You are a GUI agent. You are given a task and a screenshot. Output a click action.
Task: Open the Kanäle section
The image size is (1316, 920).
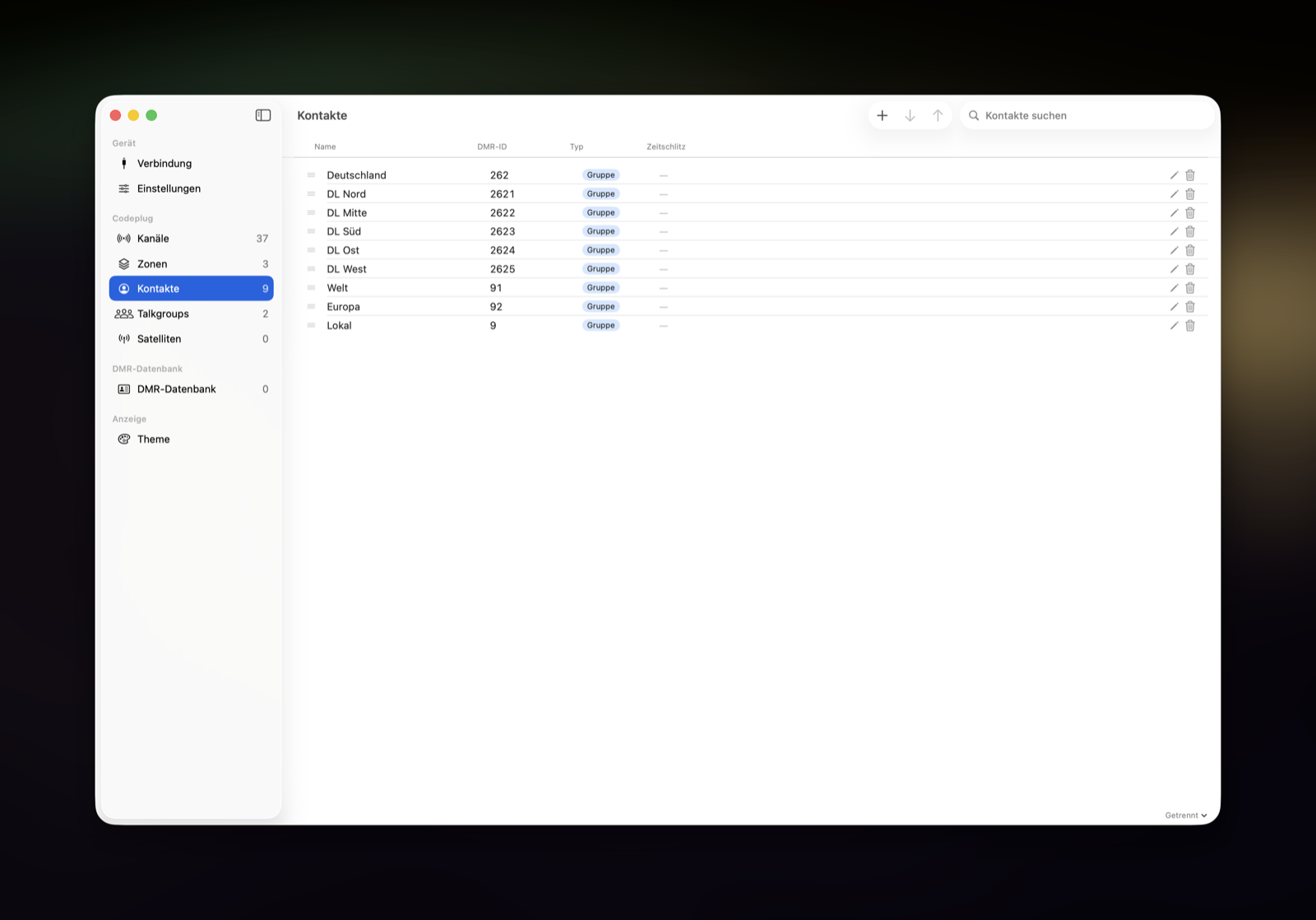tap(191, 239)
